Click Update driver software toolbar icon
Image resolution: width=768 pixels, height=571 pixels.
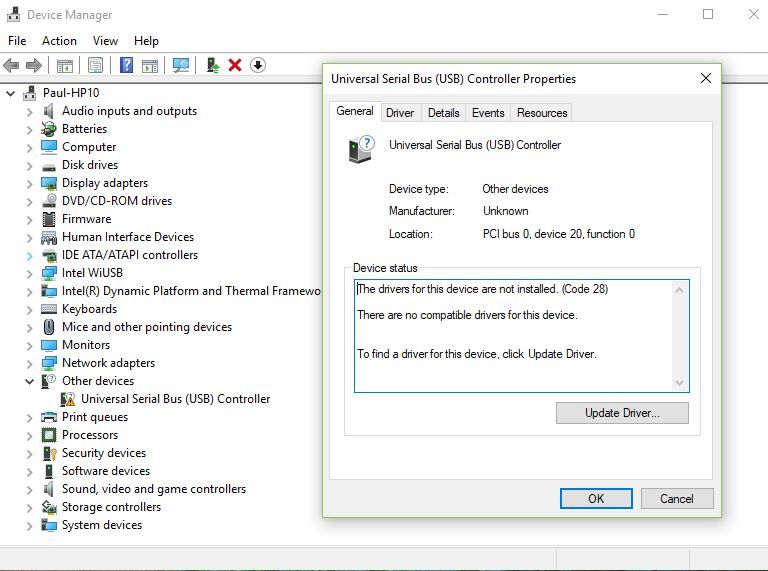(x=213, y=65)
